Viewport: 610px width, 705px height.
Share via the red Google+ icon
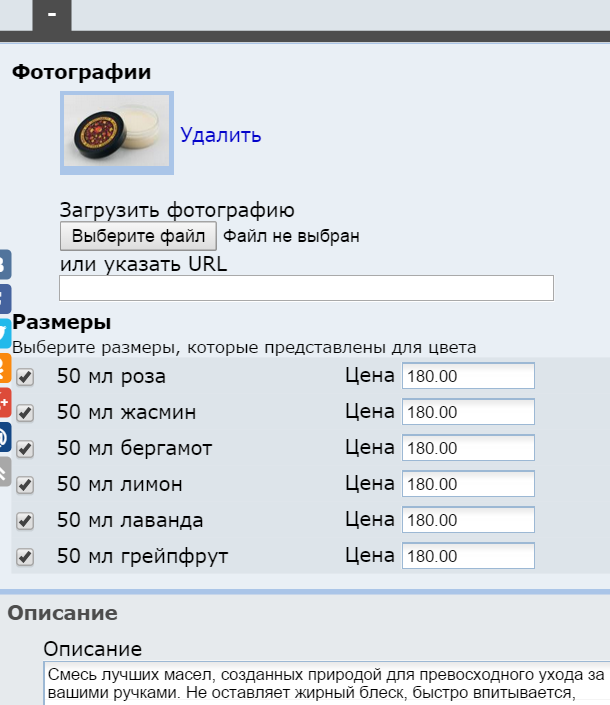coord(5,402)
